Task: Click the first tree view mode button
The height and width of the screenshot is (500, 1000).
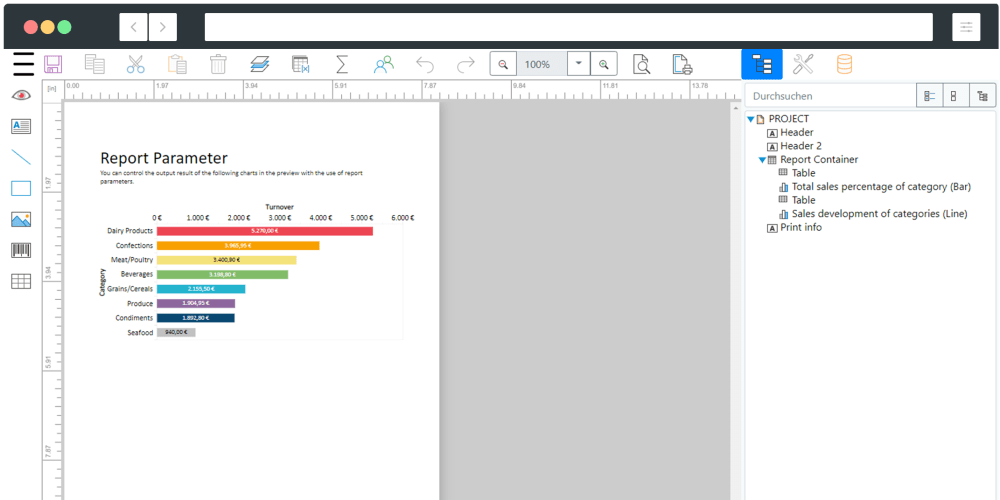Action: [929, 96]
